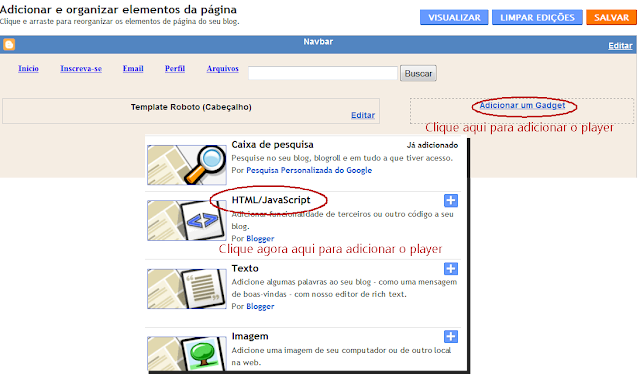Add the HTML/JavaScript gadget with plus icon
The image size is (640, 374).
click(x=451, y=200)
